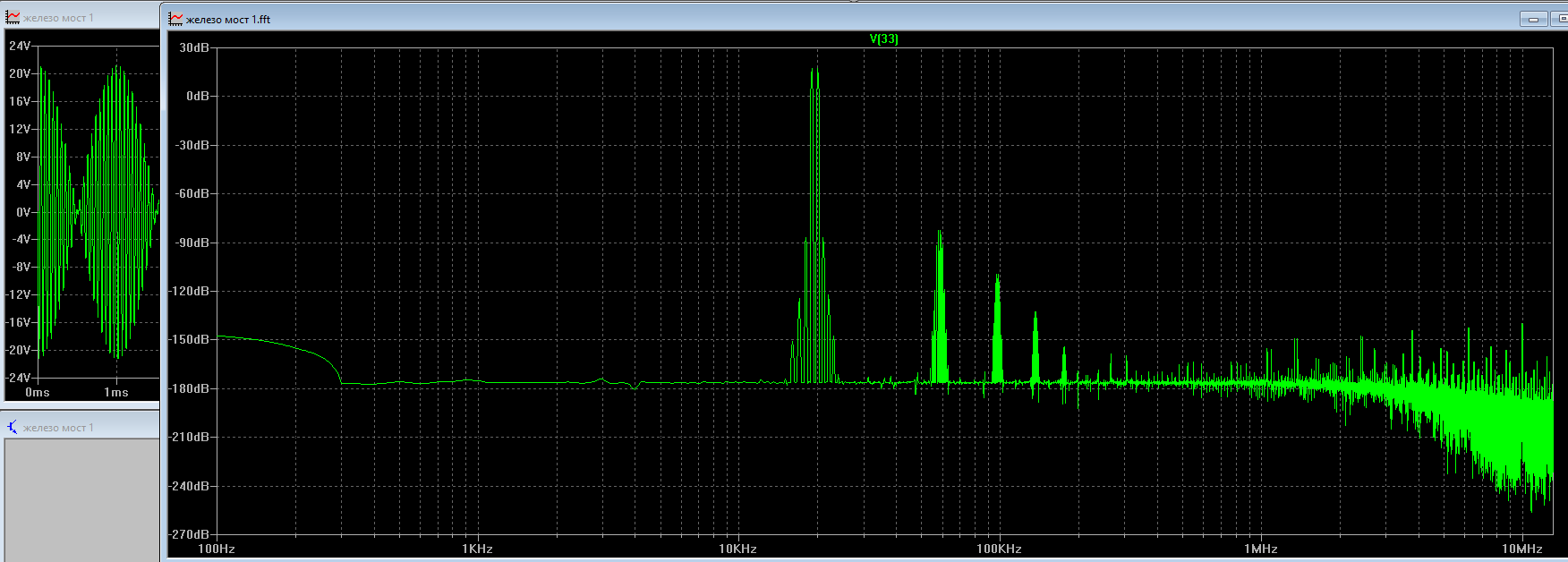Select the V(33) trace label
Image resolution: width=1568 pixels, height=562 pixels.
coord(883,38)
